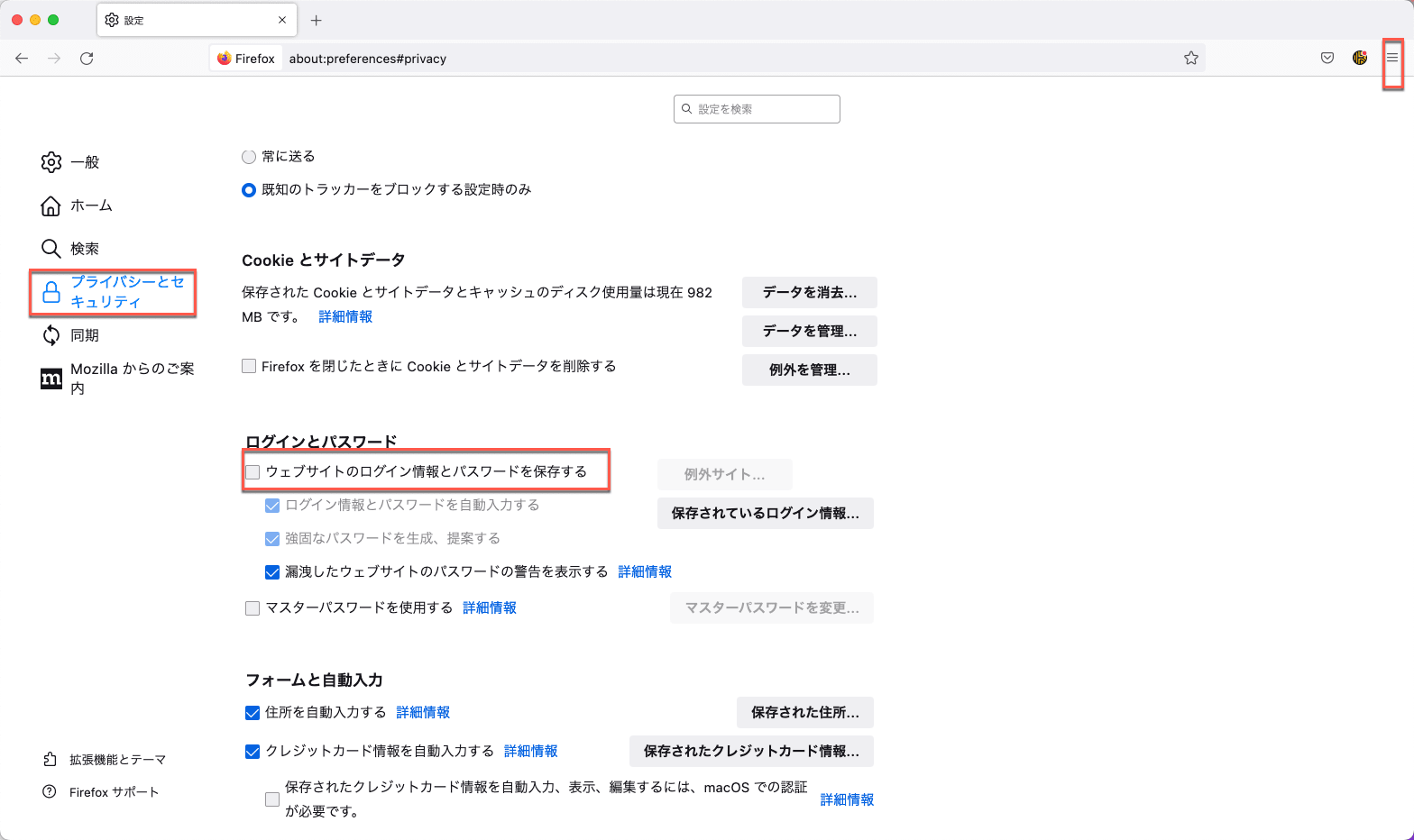Open a new tab with plus icon
The image size is (1414, 840).
click(x=317, y=20)
